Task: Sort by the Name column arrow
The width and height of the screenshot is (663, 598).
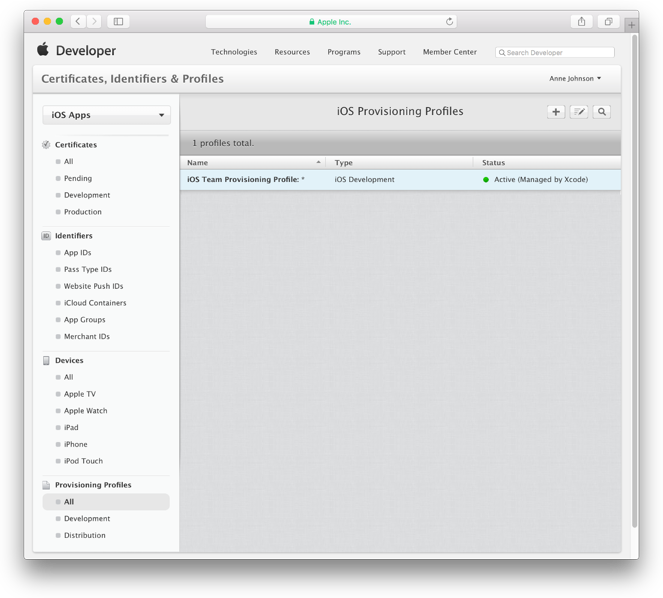Action: click(x=318, y=162)
